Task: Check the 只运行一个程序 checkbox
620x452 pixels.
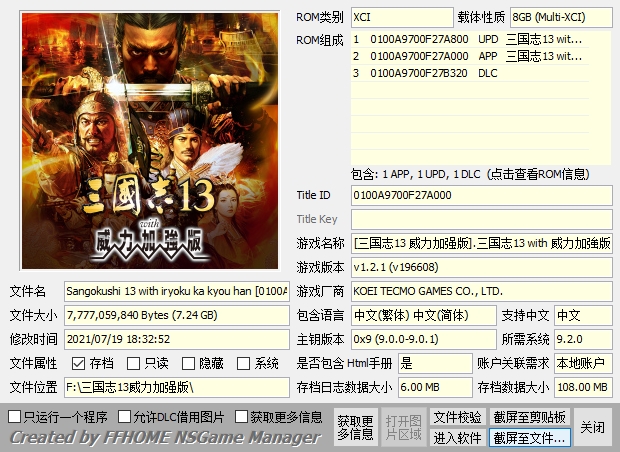Action: pos(15,417)
